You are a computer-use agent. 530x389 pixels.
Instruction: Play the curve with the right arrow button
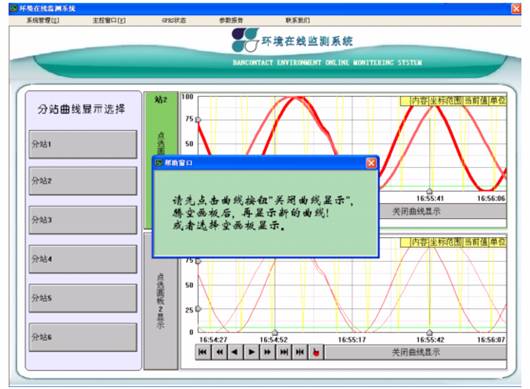251,352
